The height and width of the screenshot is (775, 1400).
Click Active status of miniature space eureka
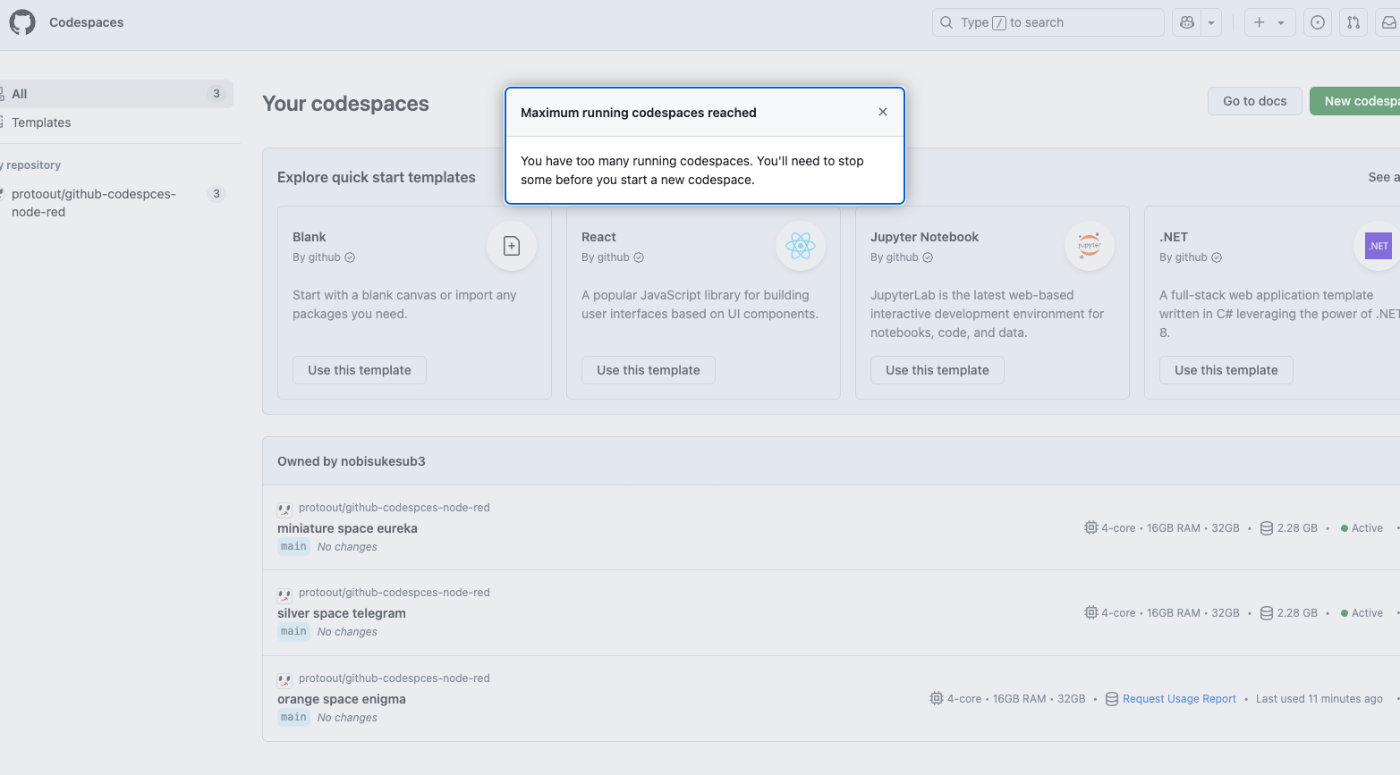pyautogui.click(x=1362, y=528)
